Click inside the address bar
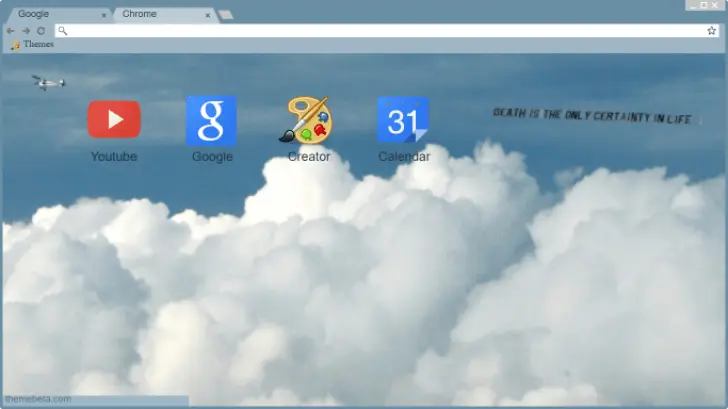Screen dimensions: 728x409 [380, 31]
